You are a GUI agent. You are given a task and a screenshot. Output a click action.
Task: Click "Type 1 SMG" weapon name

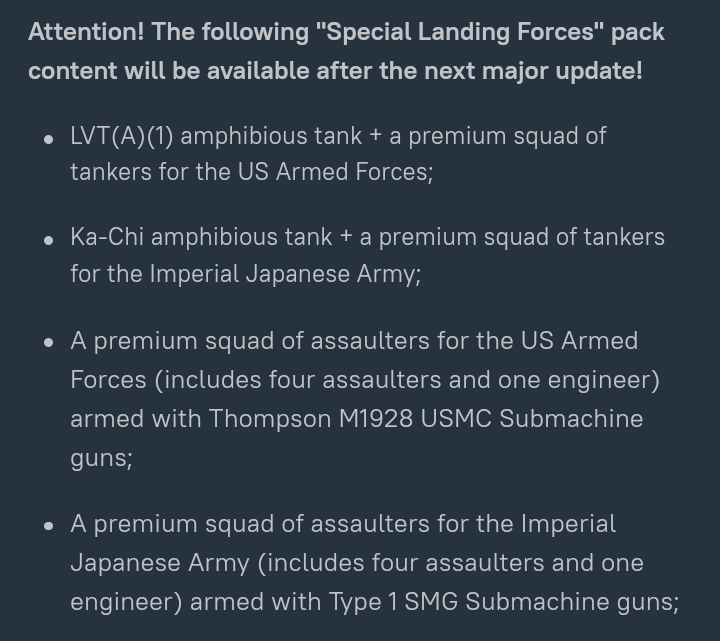coord(393,602)
